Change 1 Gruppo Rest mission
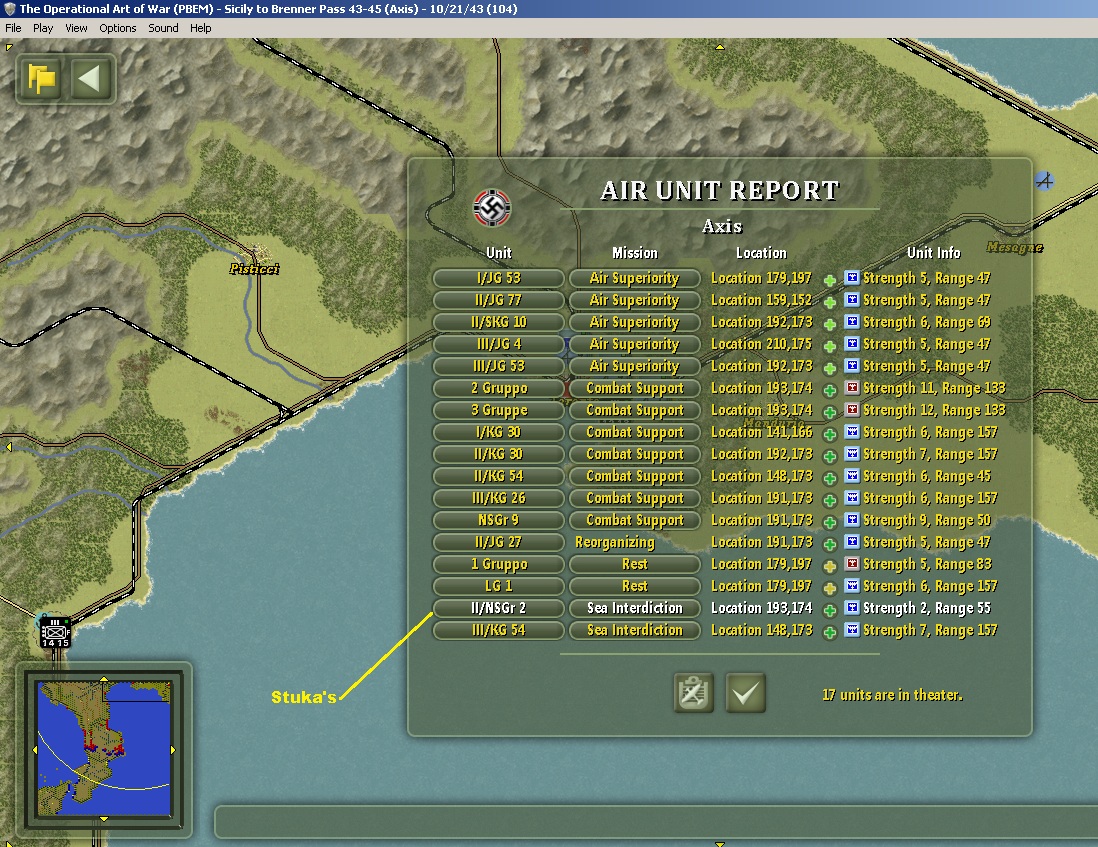This screenshot has height=847, width=1098. pyautogui.click(x=634, y=564)
